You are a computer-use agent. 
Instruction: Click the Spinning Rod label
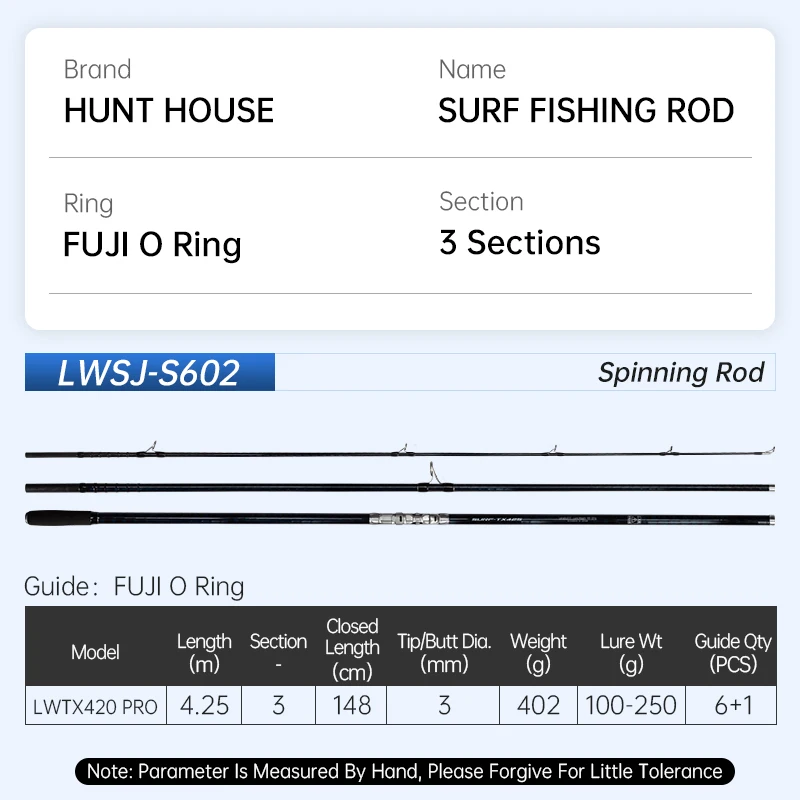680,373
